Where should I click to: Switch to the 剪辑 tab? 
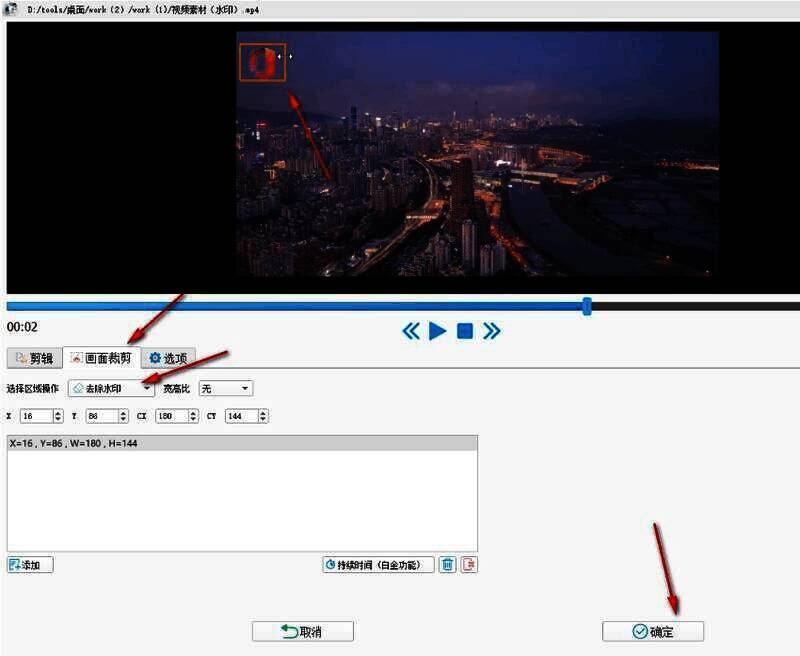(x=34, y=358)
